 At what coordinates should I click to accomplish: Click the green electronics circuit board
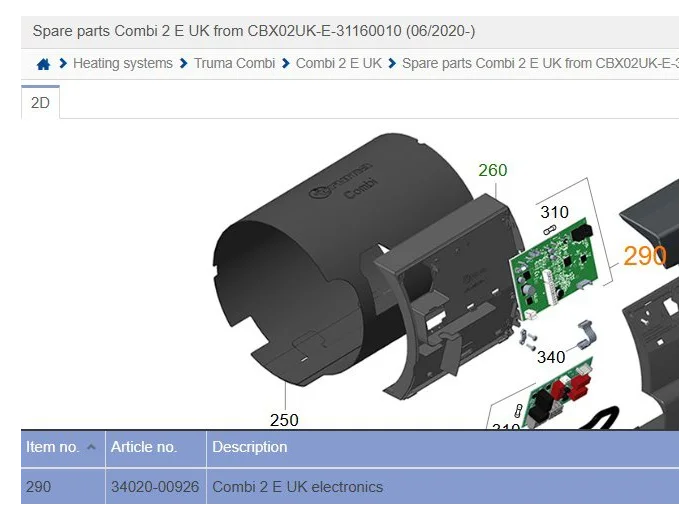click(554, 269)
